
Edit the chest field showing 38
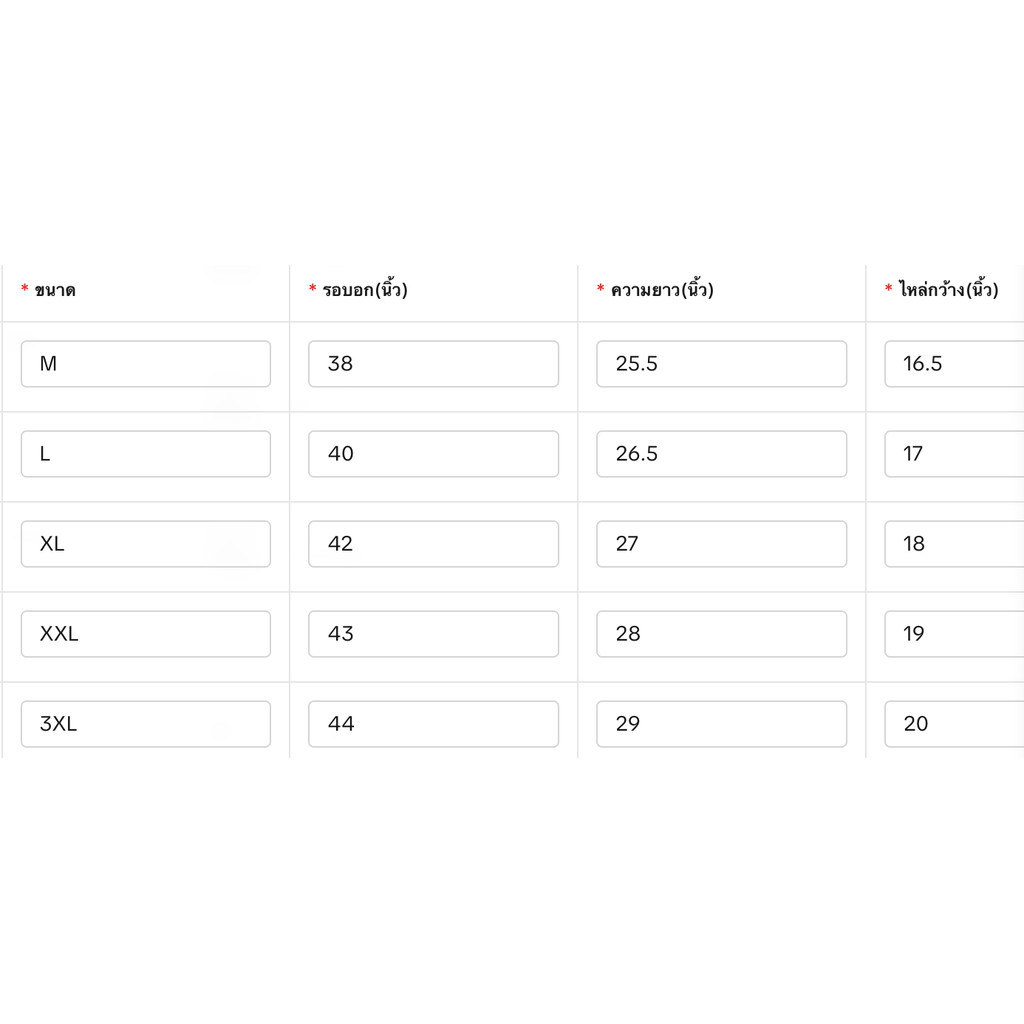coord(434,364)
